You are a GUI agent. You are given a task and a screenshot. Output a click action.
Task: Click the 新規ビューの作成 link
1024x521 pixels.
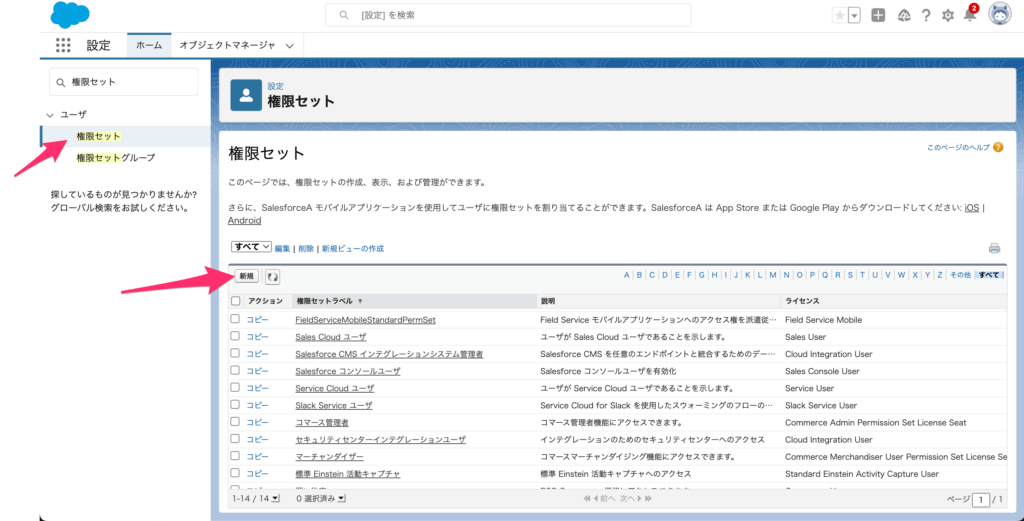pyautogui.click(x=353, y=248)
